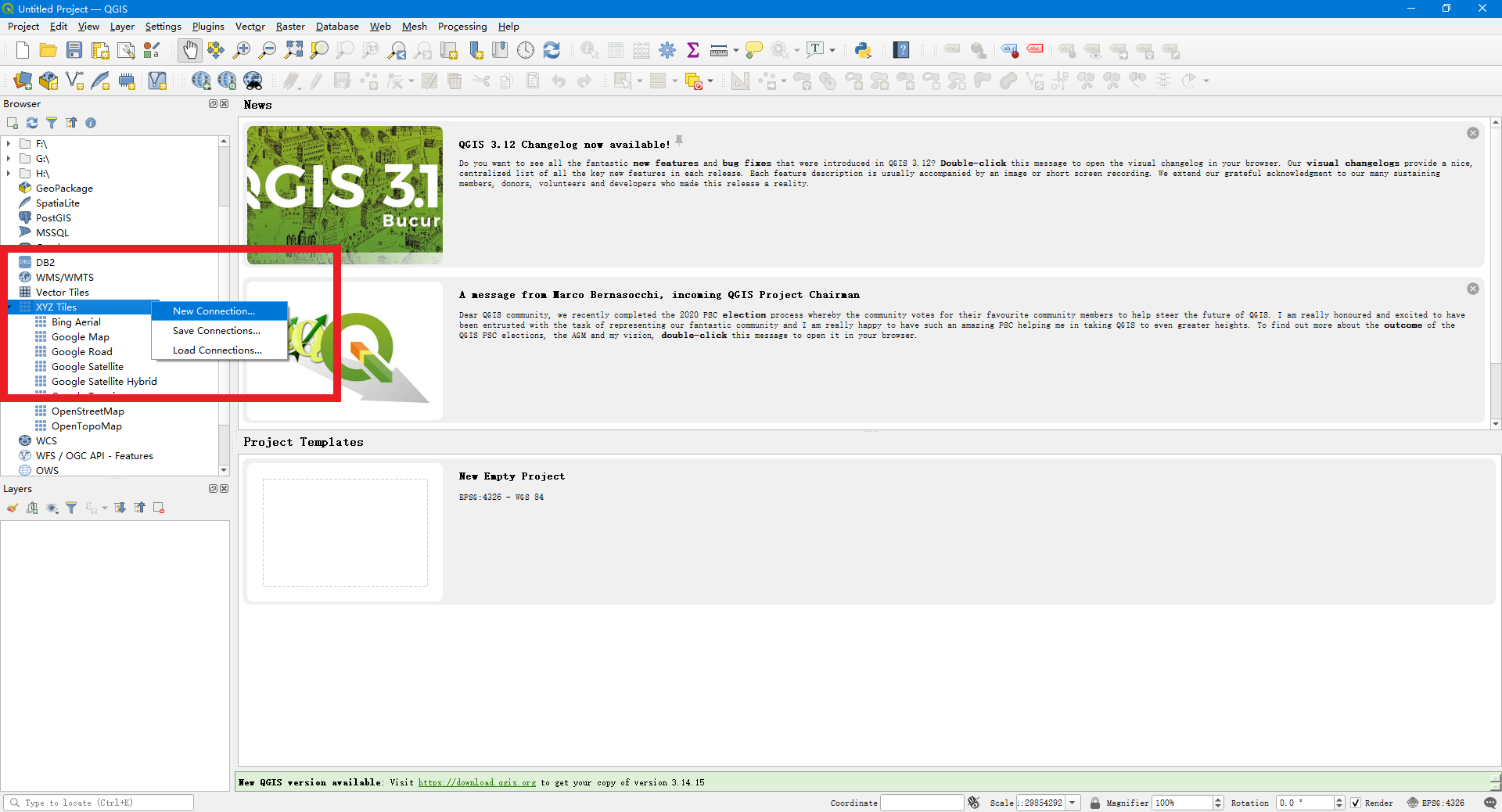1502x812 pixels.
Task: Click the Refresh map toolbar icon
Action: click(x=552, y=51)
